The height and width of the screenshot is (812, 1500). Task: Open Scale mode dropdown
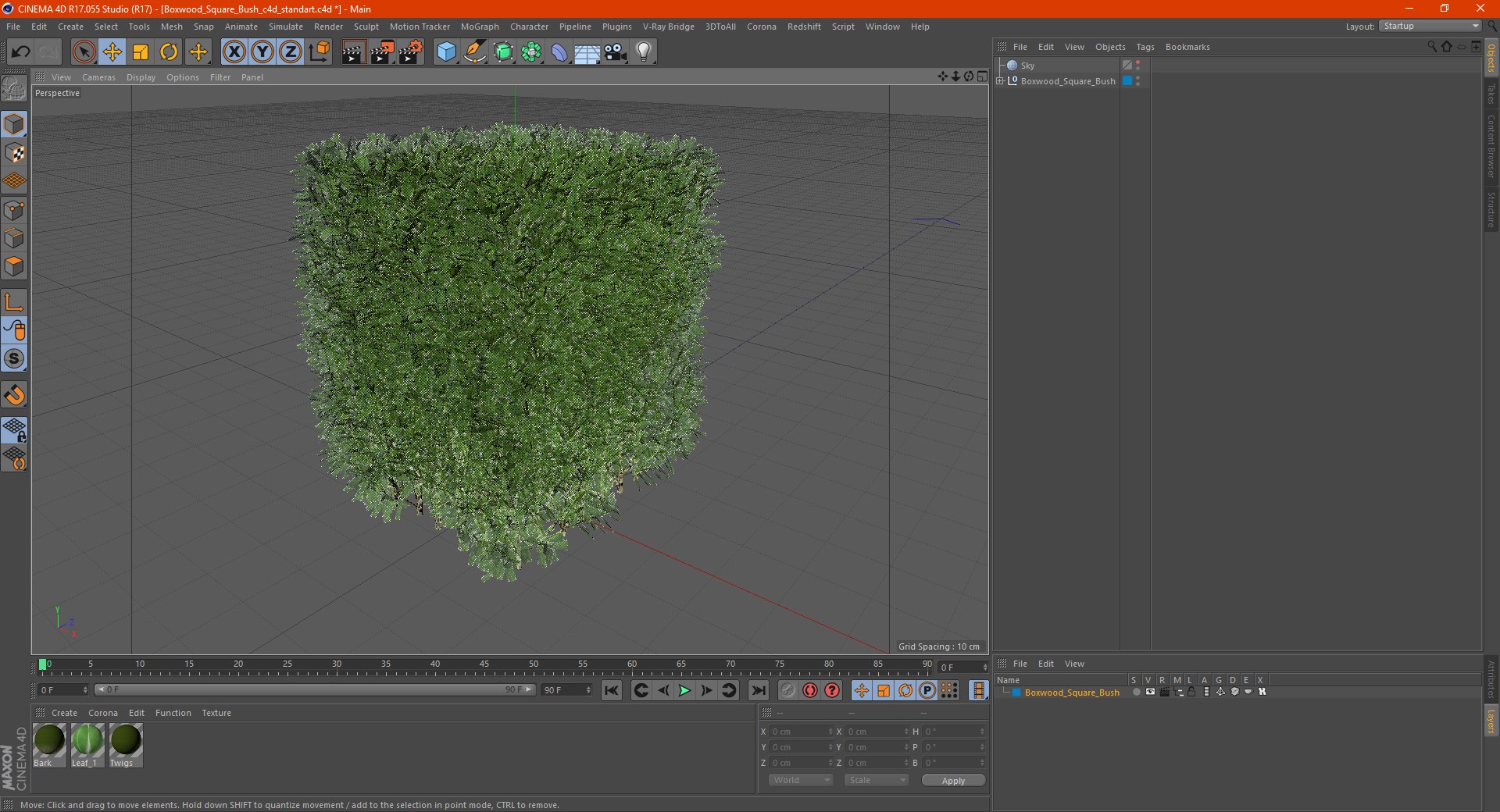[877, 780]
